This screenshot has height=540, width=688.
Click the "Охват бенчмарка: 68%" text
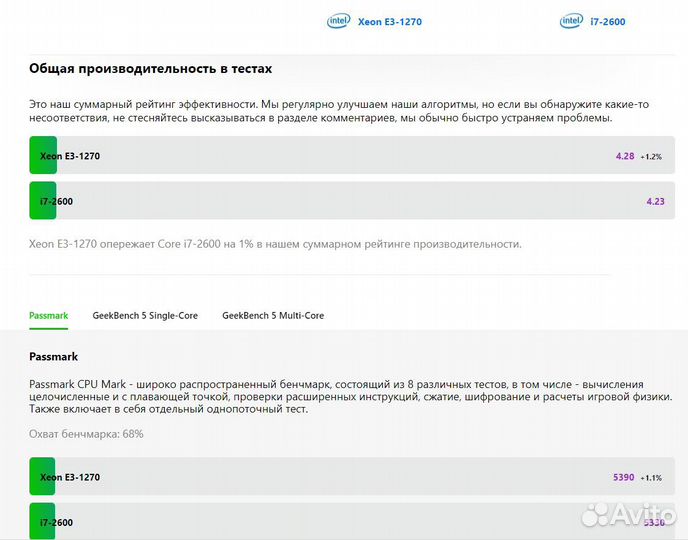point(86,434)
